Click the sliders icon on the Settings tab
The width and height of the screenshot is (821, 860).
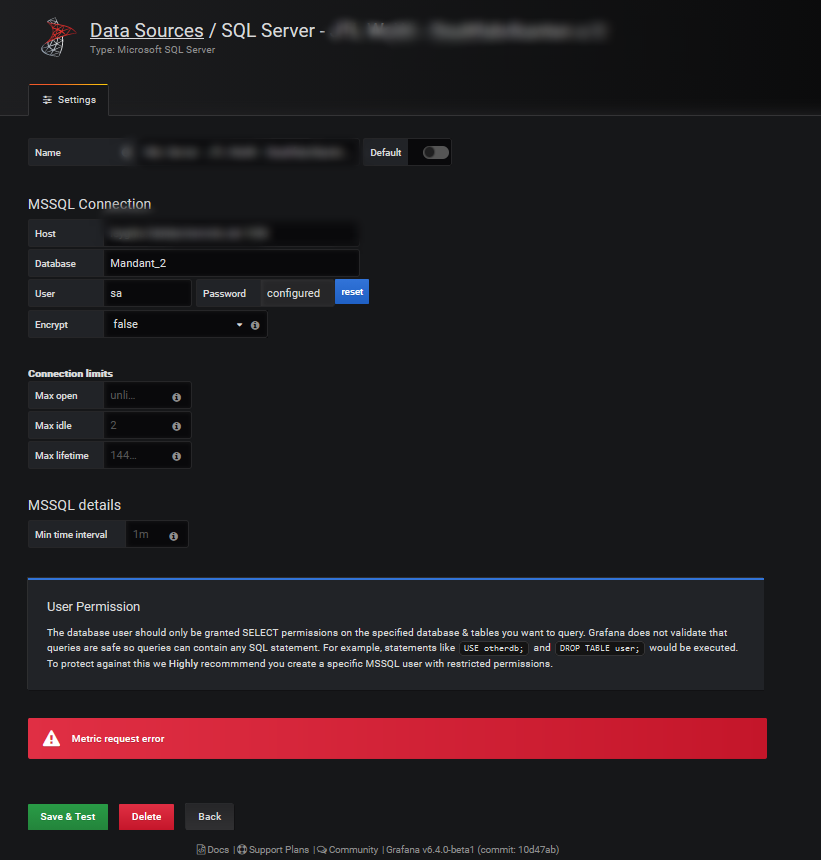tap(45, 99)
